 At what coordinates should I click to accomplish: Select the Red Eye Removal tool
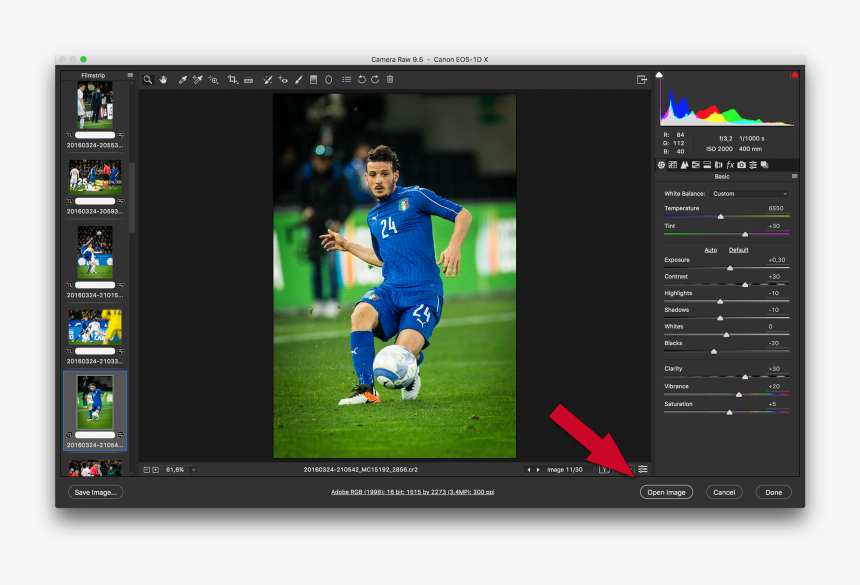pyautogui.click(x=283, y=79)
